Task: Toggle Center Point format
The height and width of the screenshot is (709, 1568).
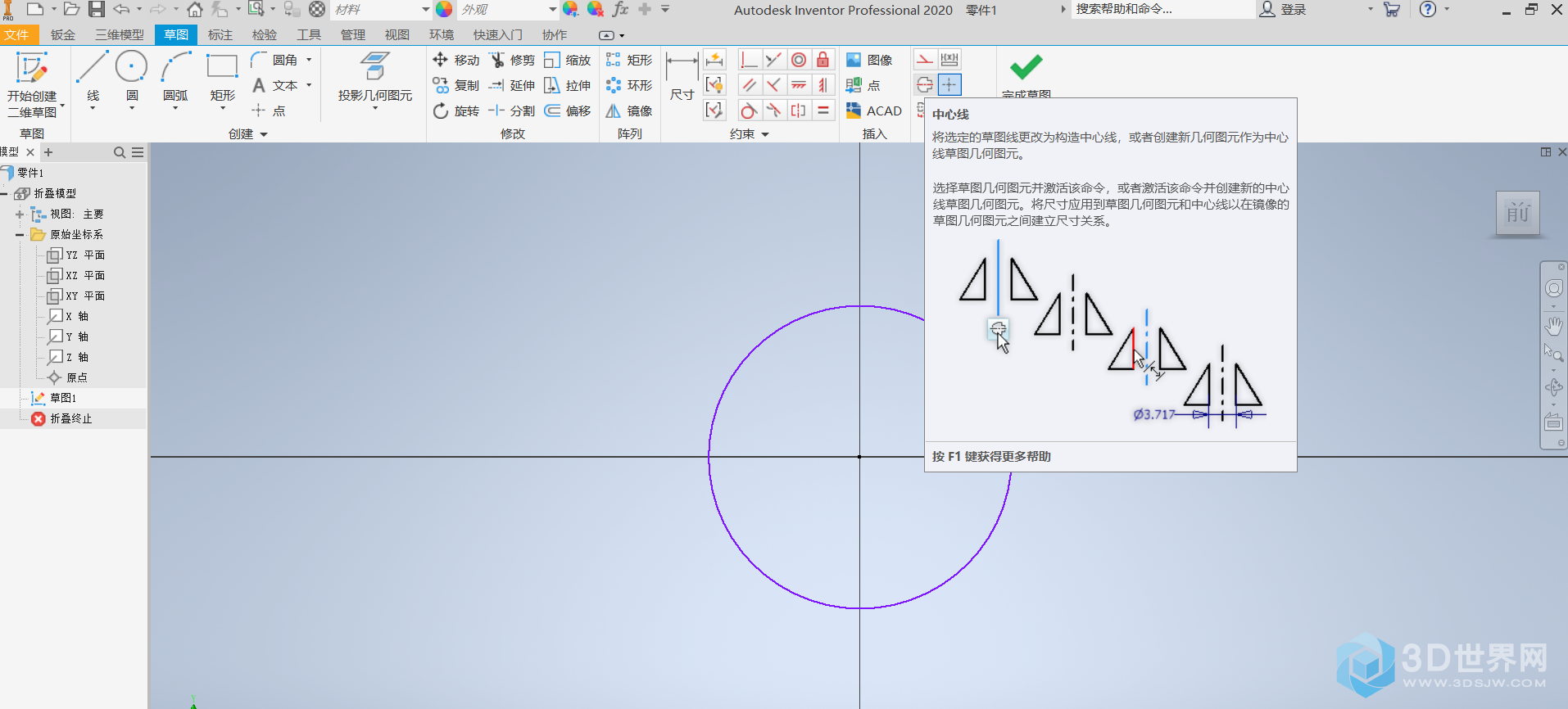Action: tap(949, 85)
